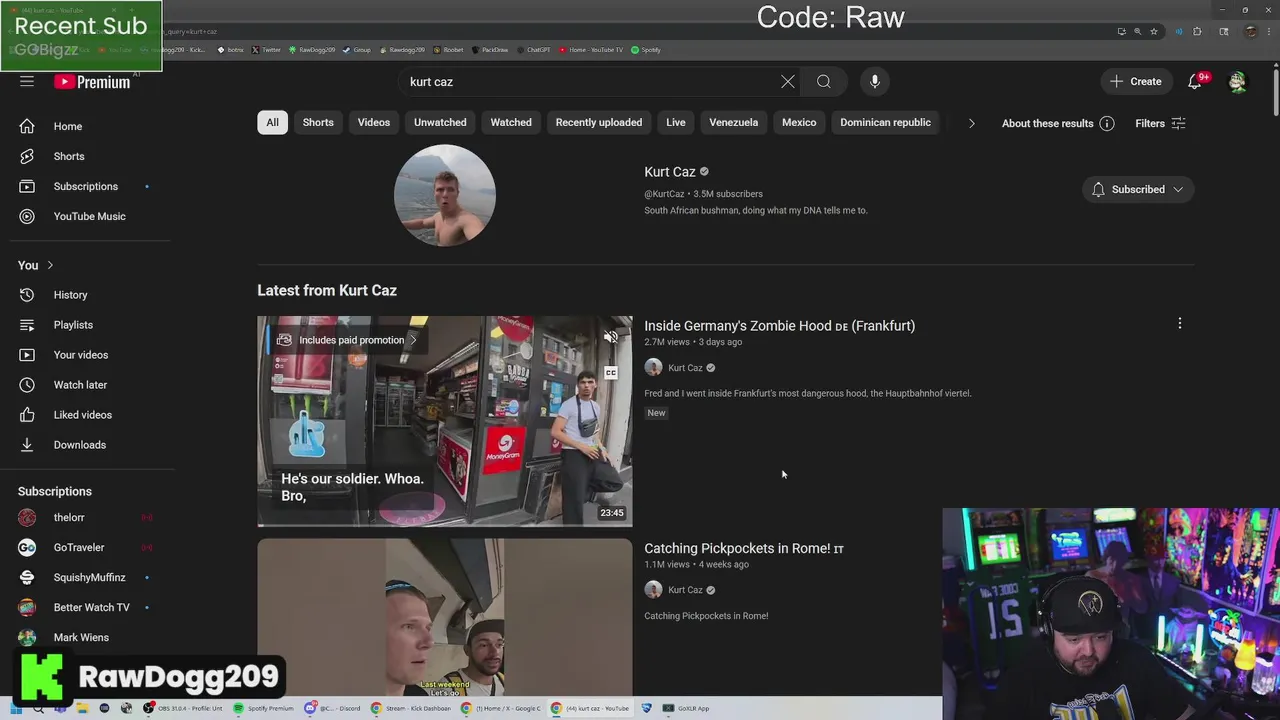
Task: Expand the Subscribed dropdown
Action: [1138, 189]
